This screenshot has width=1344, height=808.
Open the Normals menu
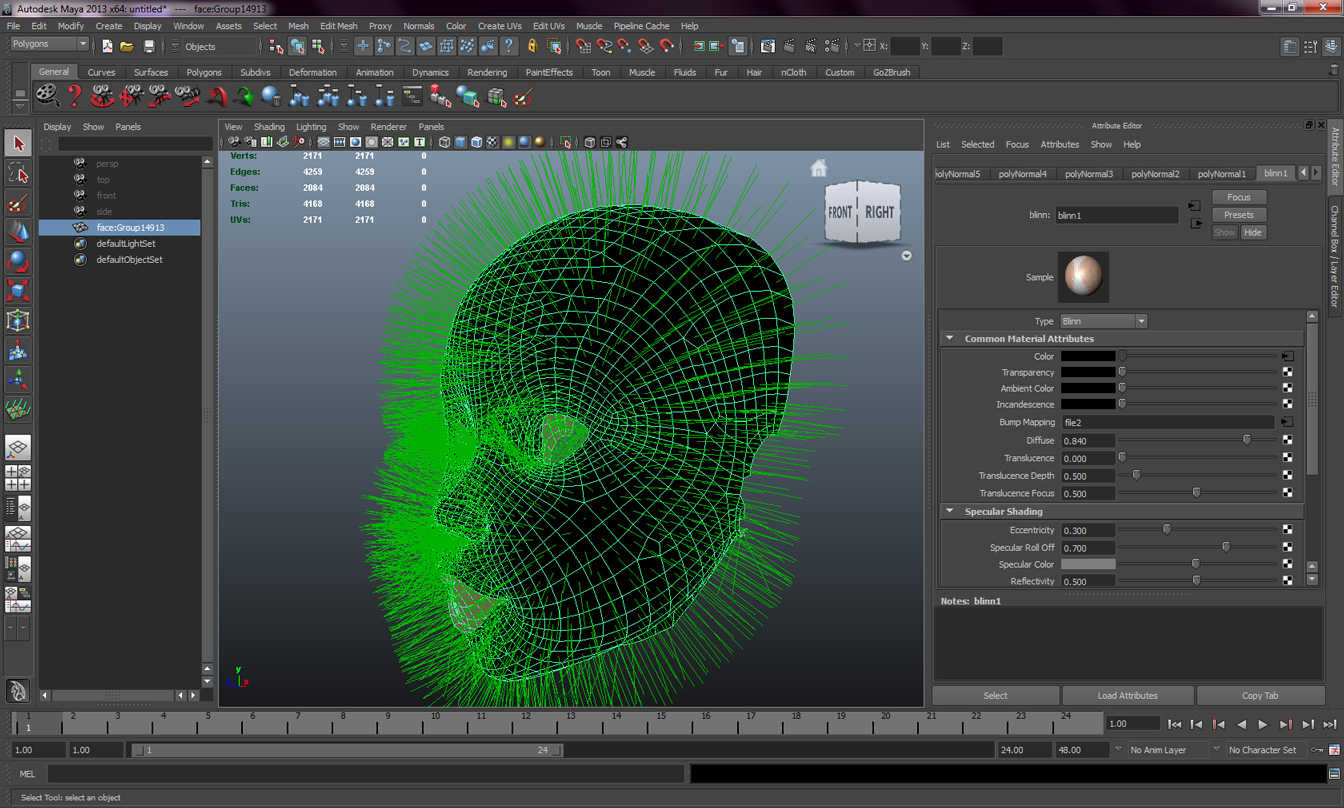[x=418, y=26]
